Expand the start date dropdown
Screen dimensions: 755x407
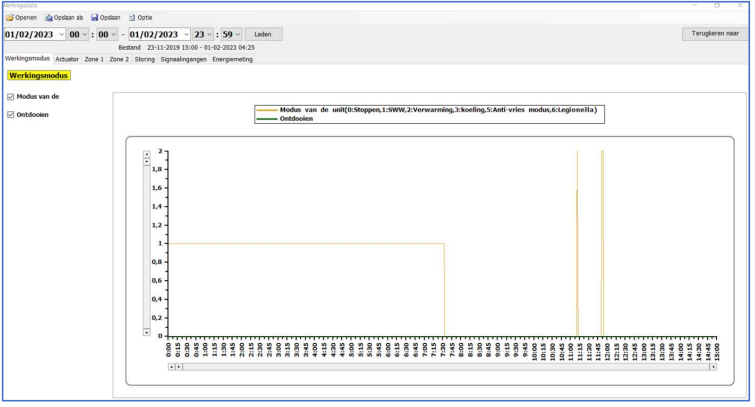pos(61,34)
